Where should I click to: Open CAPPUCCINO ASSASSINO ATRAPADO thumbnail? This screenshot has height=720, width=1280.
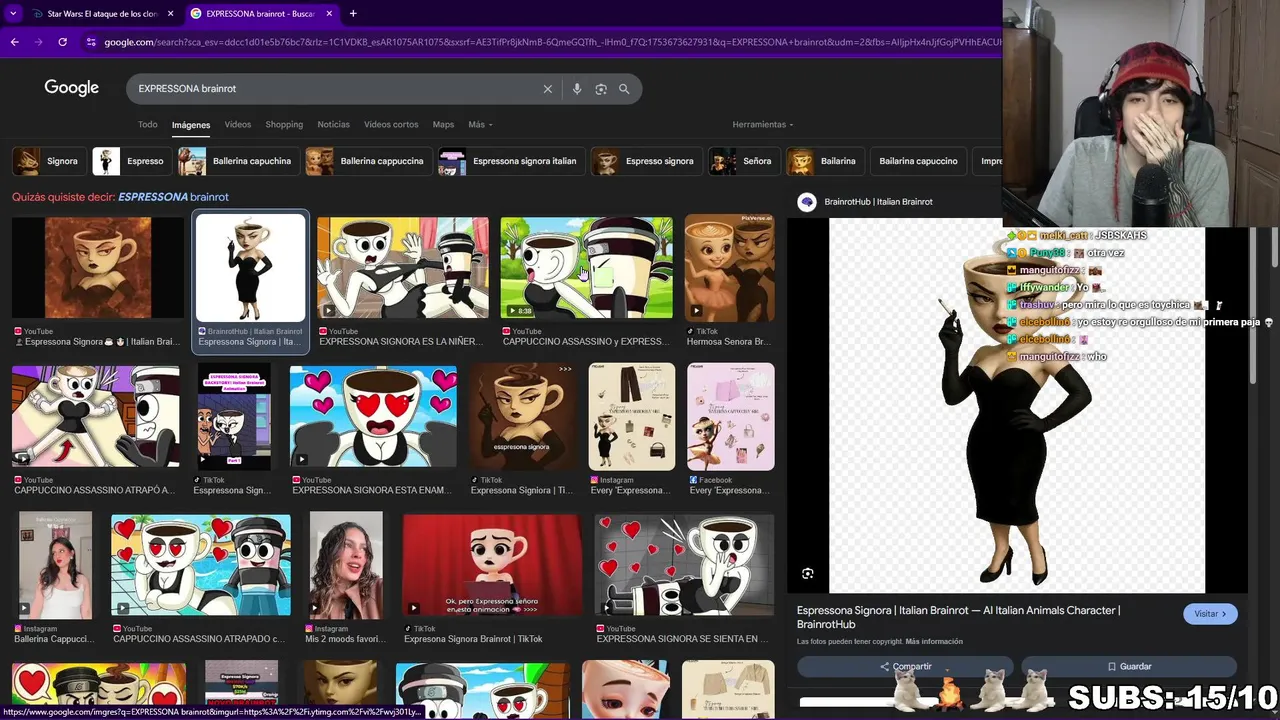(x=201, y=565)
